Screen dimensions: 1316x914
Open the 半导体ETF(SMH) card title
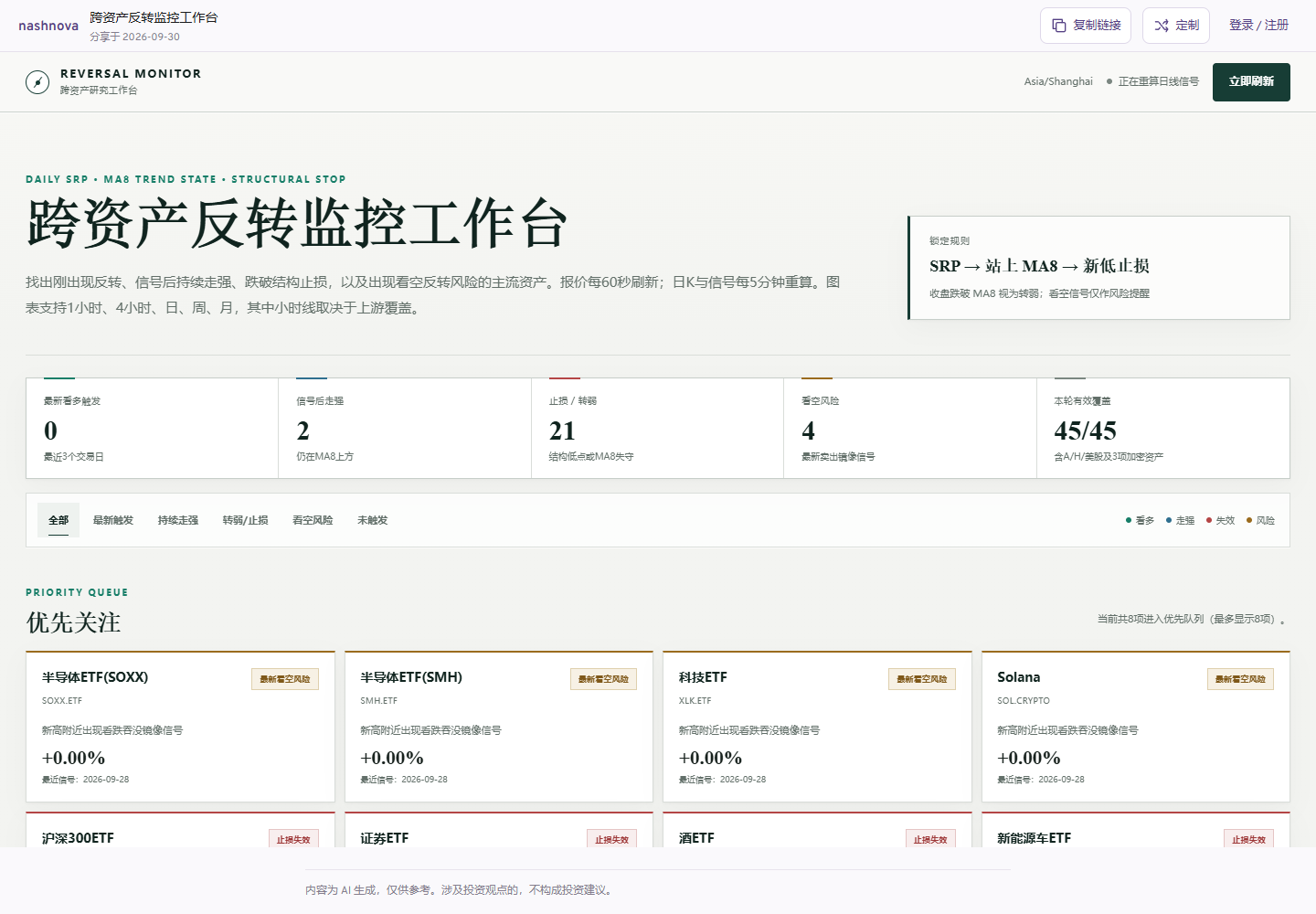click(411, 677)
